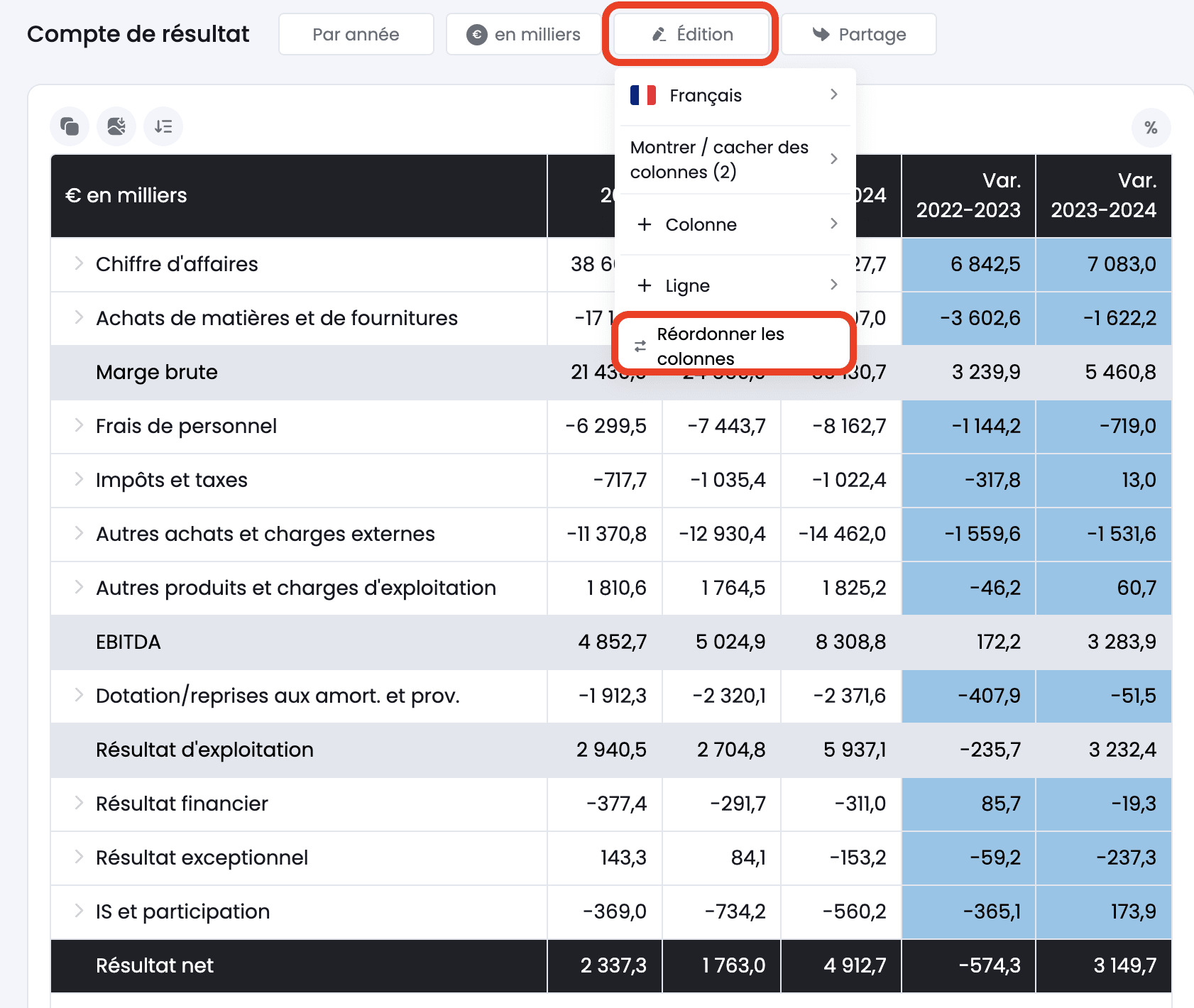Select cell 173,9 in IS et participation
The height and width of the screenshot is (1008, 1194).
[x=1104, y=911]
